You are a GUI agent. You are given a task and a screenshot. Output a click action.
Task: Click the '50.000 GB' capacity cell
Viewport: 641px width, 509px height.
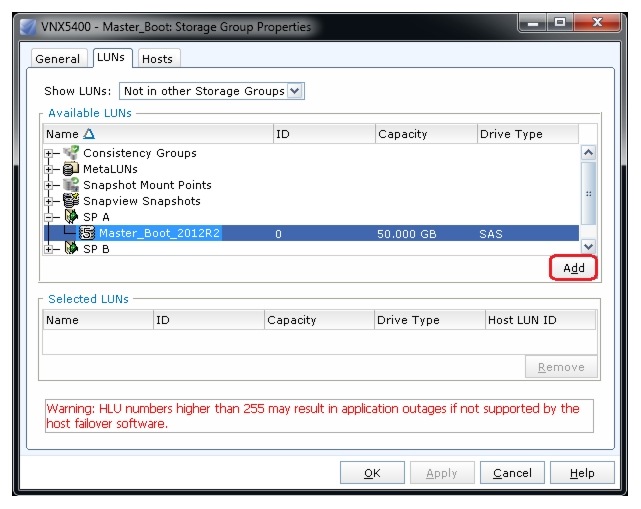pos(407,233)
